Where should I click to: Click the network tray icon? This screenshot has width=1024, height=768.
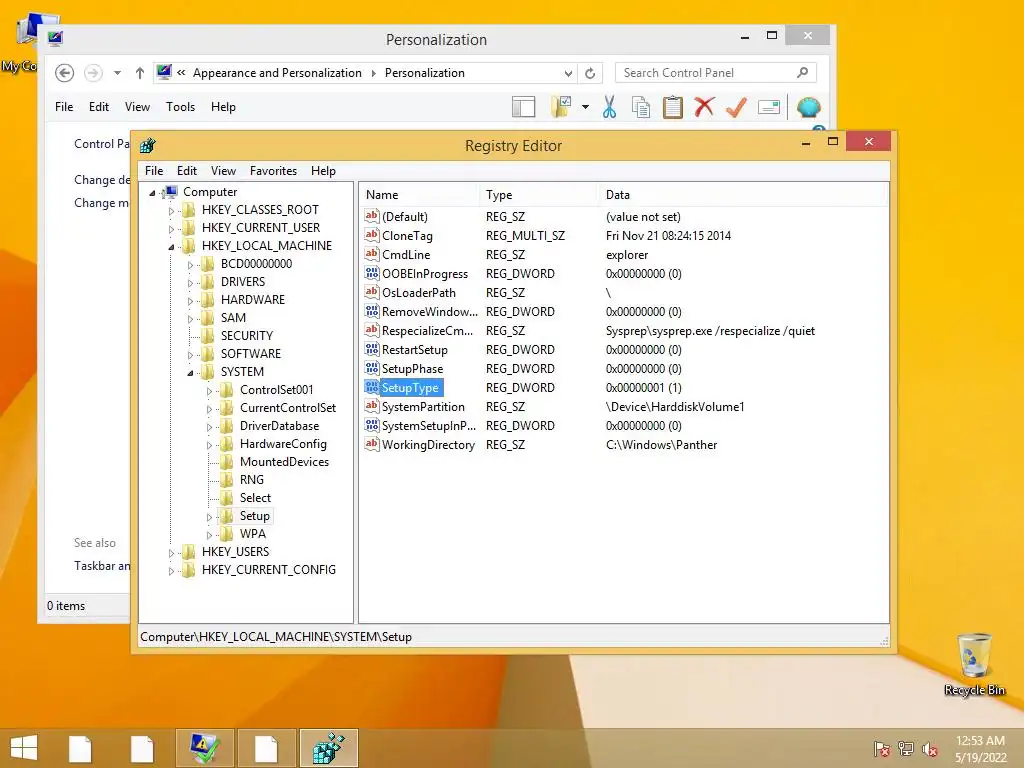906,749
